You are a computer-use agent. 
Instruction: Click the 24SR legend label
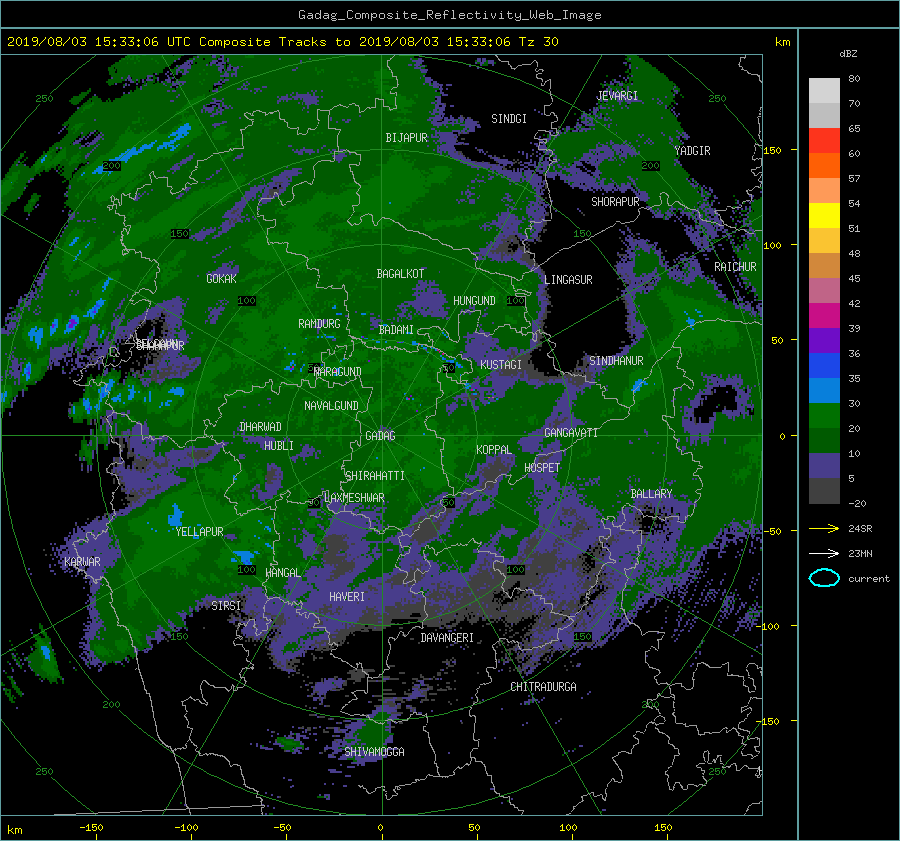(x=860, y=528)
